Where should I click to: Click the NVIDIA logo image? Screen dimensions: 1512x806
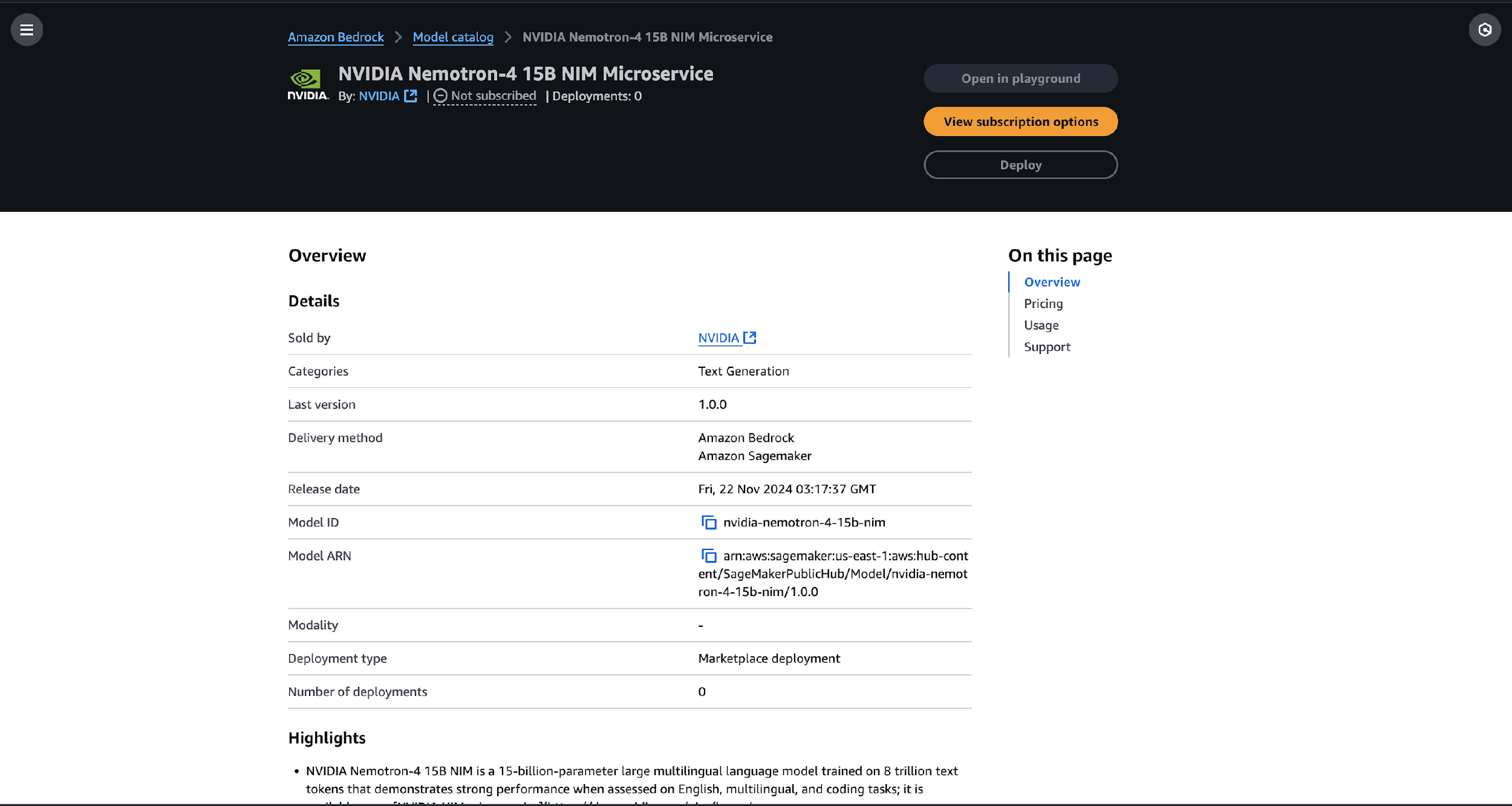pos(307,85)
